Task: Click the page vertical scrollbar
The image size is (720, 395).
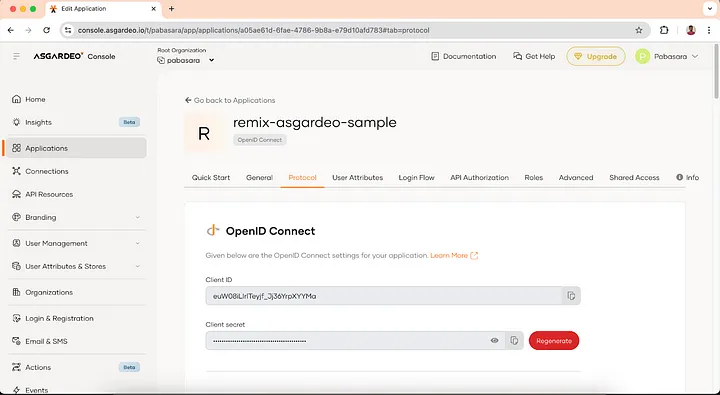Action: pyautogui.click(x=716, y=71)
